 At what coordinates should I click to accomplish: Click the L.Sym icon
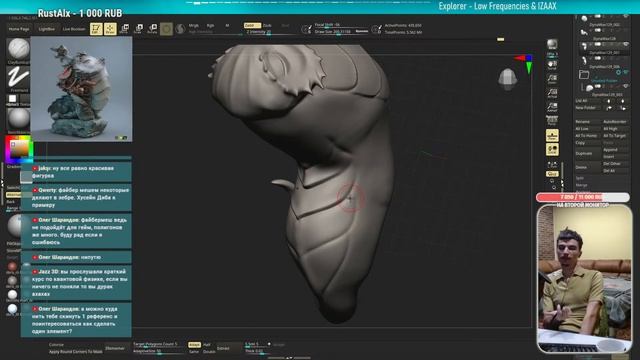coord(552,164)
